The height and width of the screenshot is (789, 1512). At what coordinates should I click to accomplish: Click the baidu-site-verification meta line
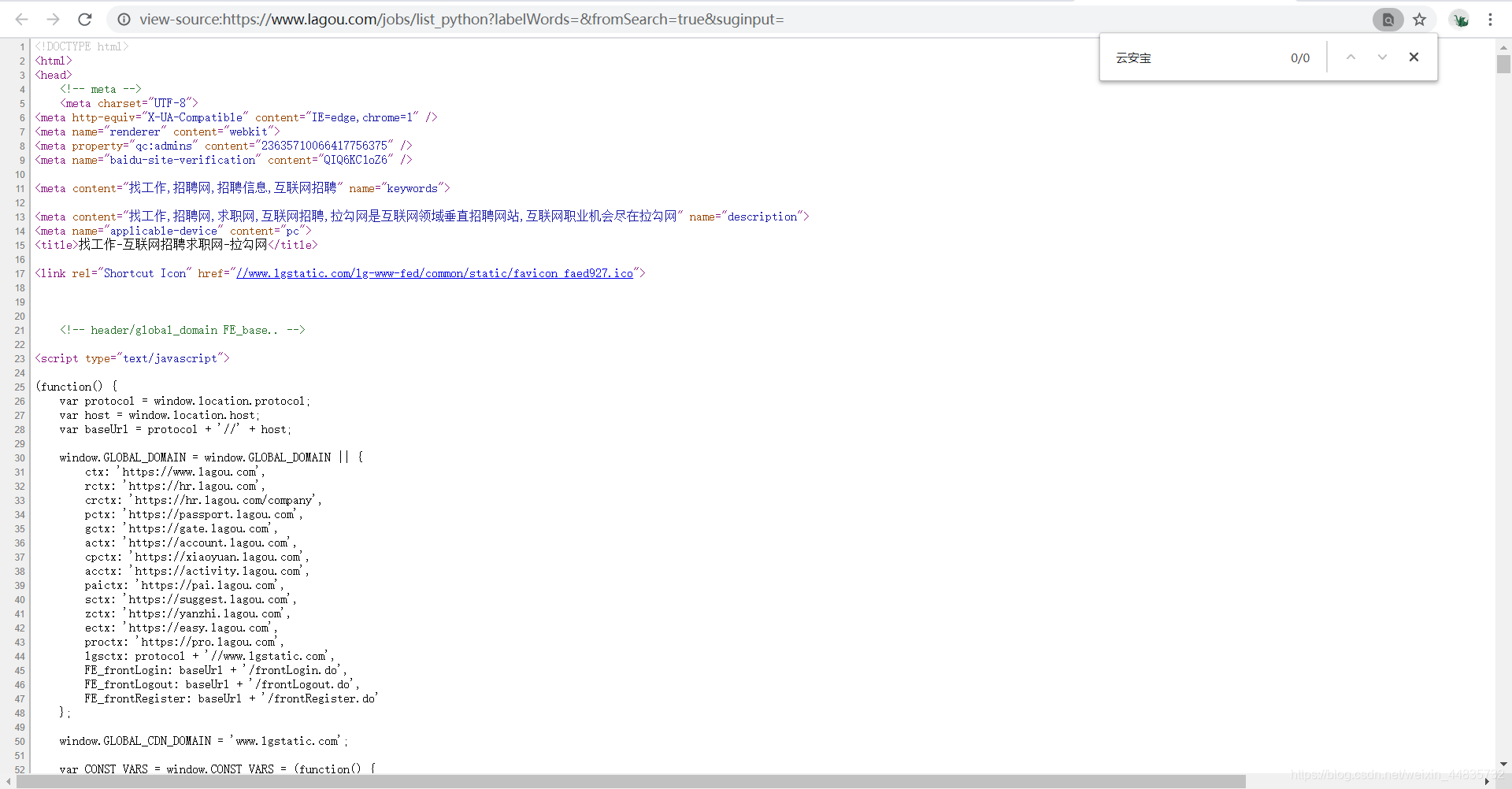224,160
